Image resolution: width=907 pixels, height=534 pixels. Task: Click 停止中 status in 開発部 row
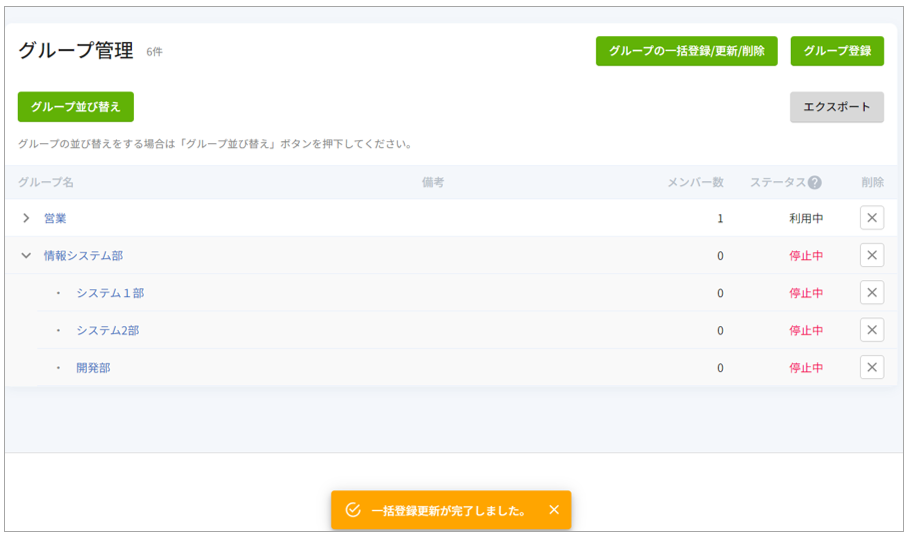point(806,367)
